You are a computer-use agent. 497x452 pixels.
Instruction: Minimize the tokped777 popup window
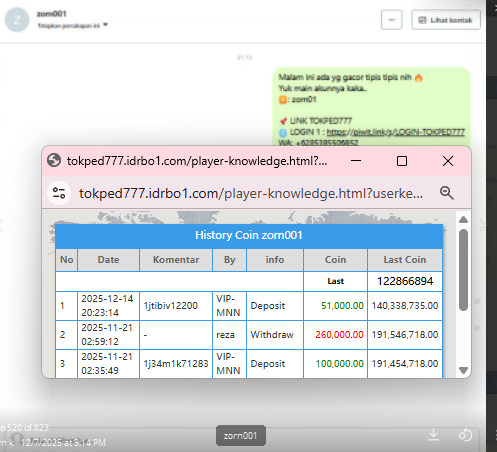coord(356,161)
